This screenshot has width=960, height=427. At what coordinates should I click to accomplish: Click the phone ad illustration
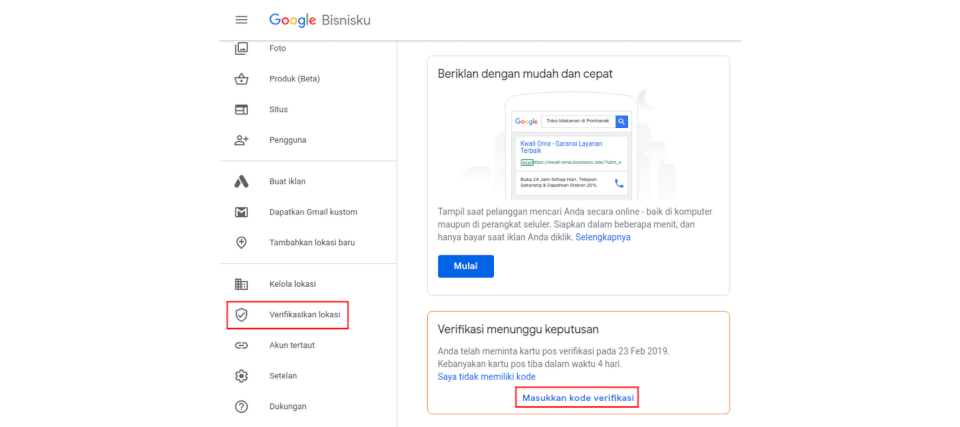point(571,146)
